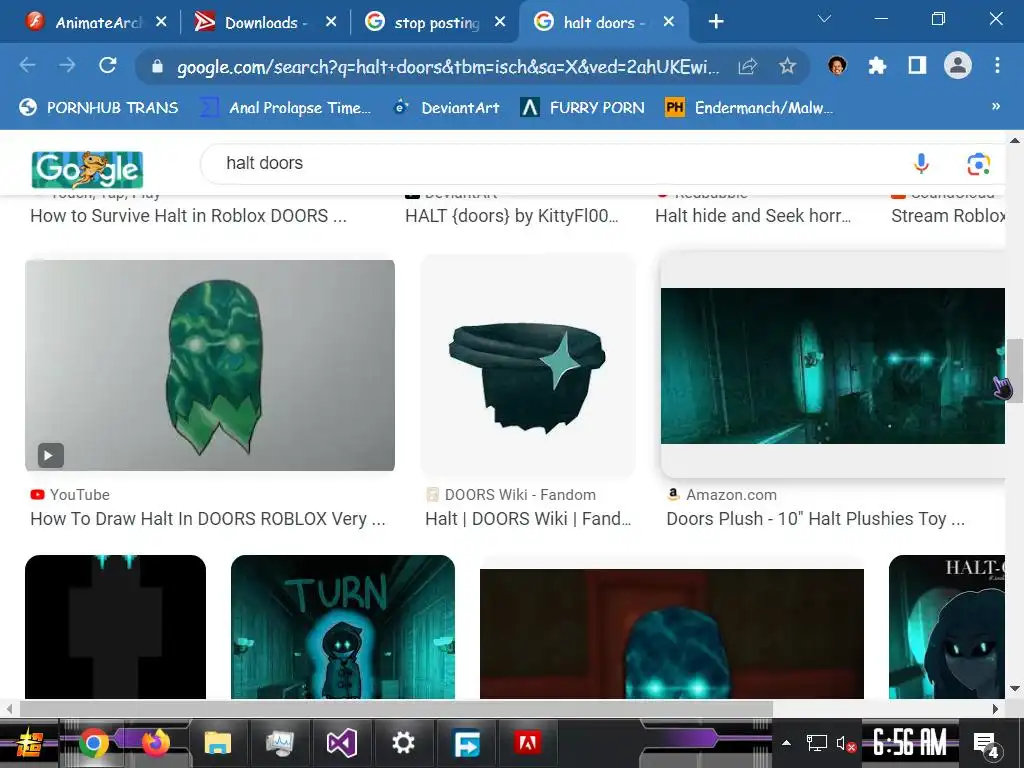Open Halt hide and Seek result
1024x768 pixels.
(x=753, y=216)
